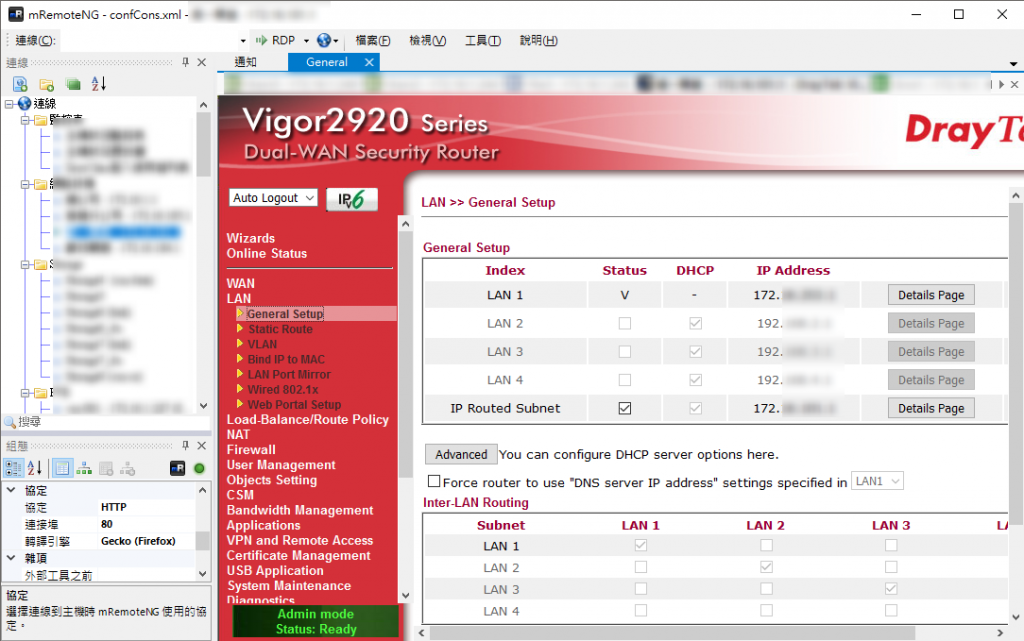The width and height of the screenshot is (1024, 641).
Task: Click the default properties icon in config
Action: [106, 468]
